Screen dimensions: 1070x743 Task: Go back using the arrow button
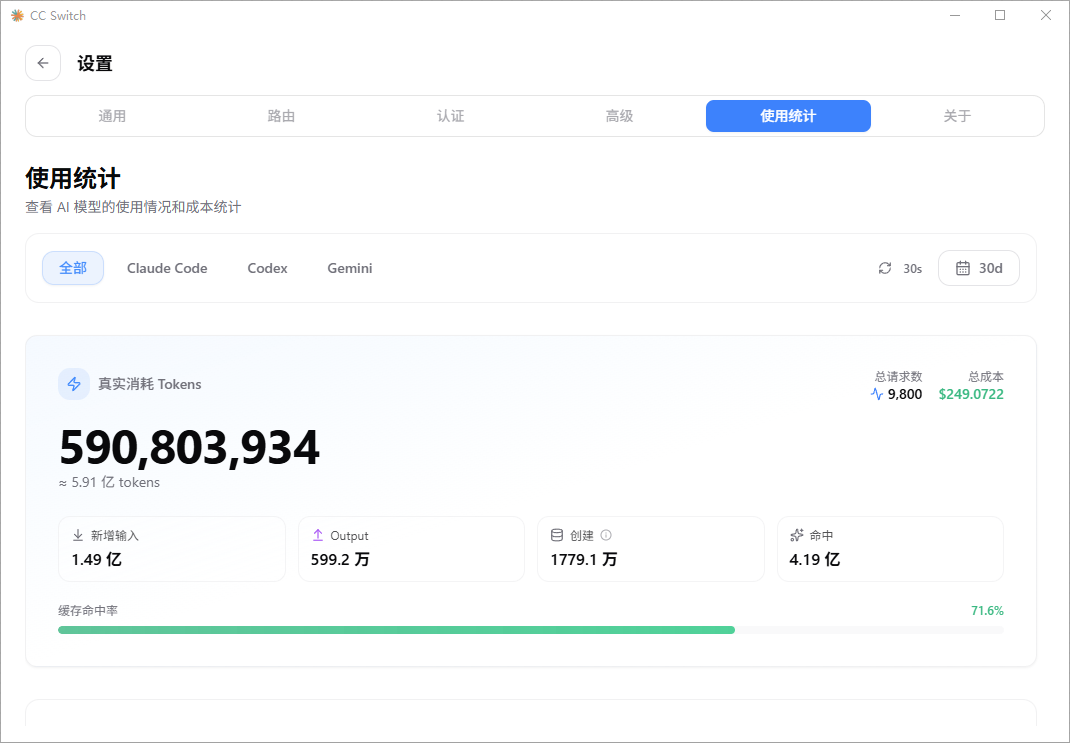pyautogui.click(x=43, y=63)
